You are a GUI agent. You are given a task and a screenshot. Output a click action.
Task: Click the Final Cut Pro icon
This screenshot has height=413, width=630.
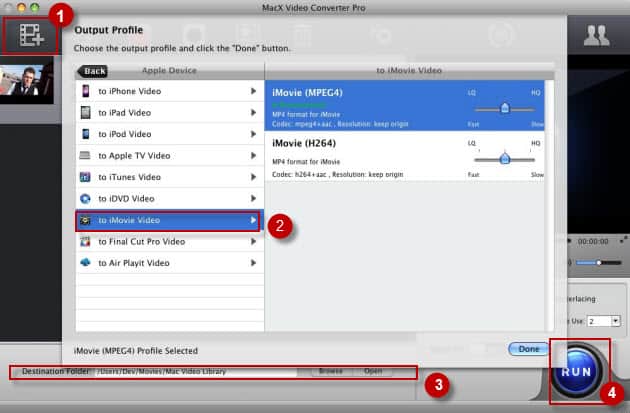[x=85, y=241]
